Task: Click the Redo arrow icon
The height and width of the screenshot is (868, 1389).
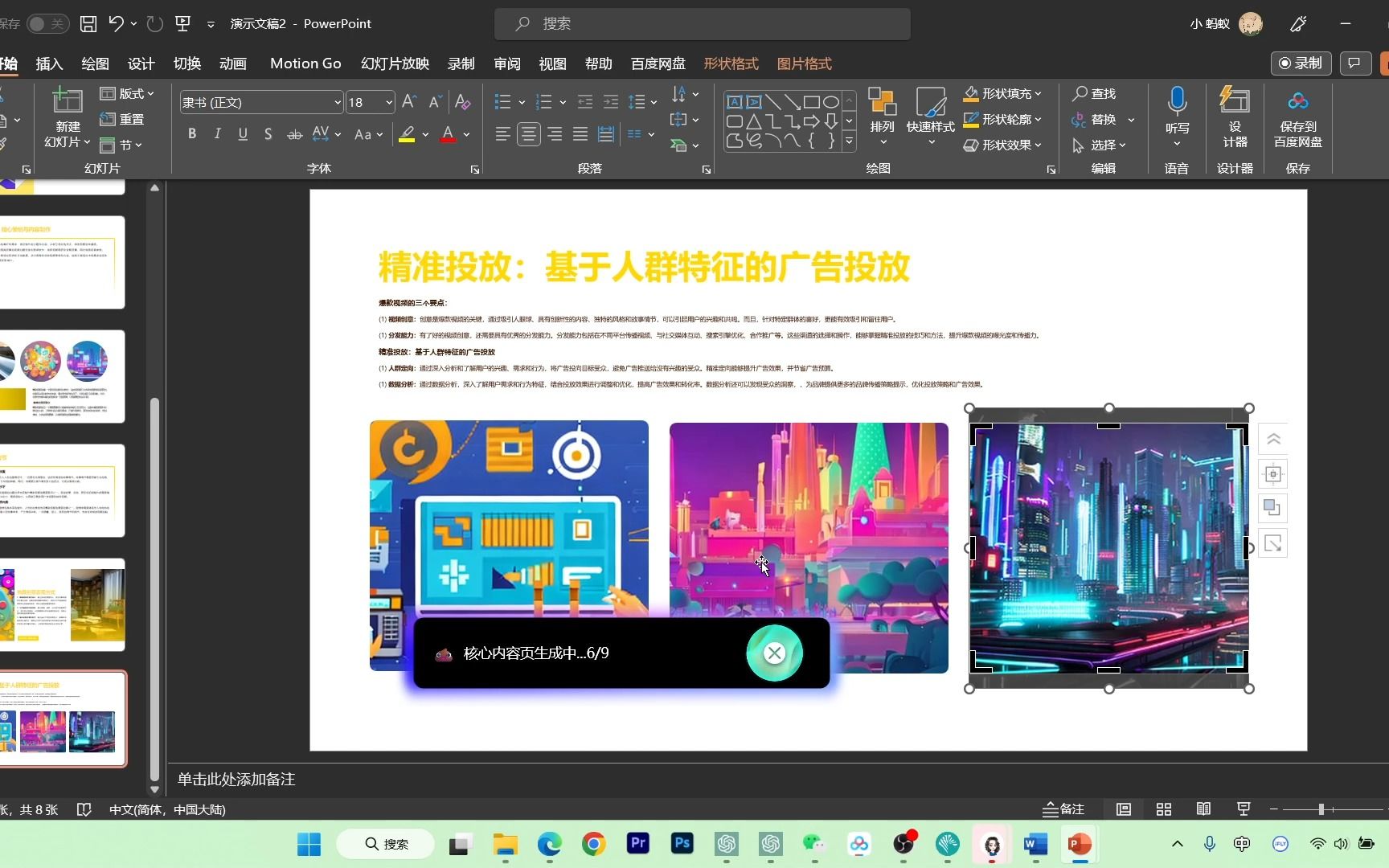Action: coord(155,24)
